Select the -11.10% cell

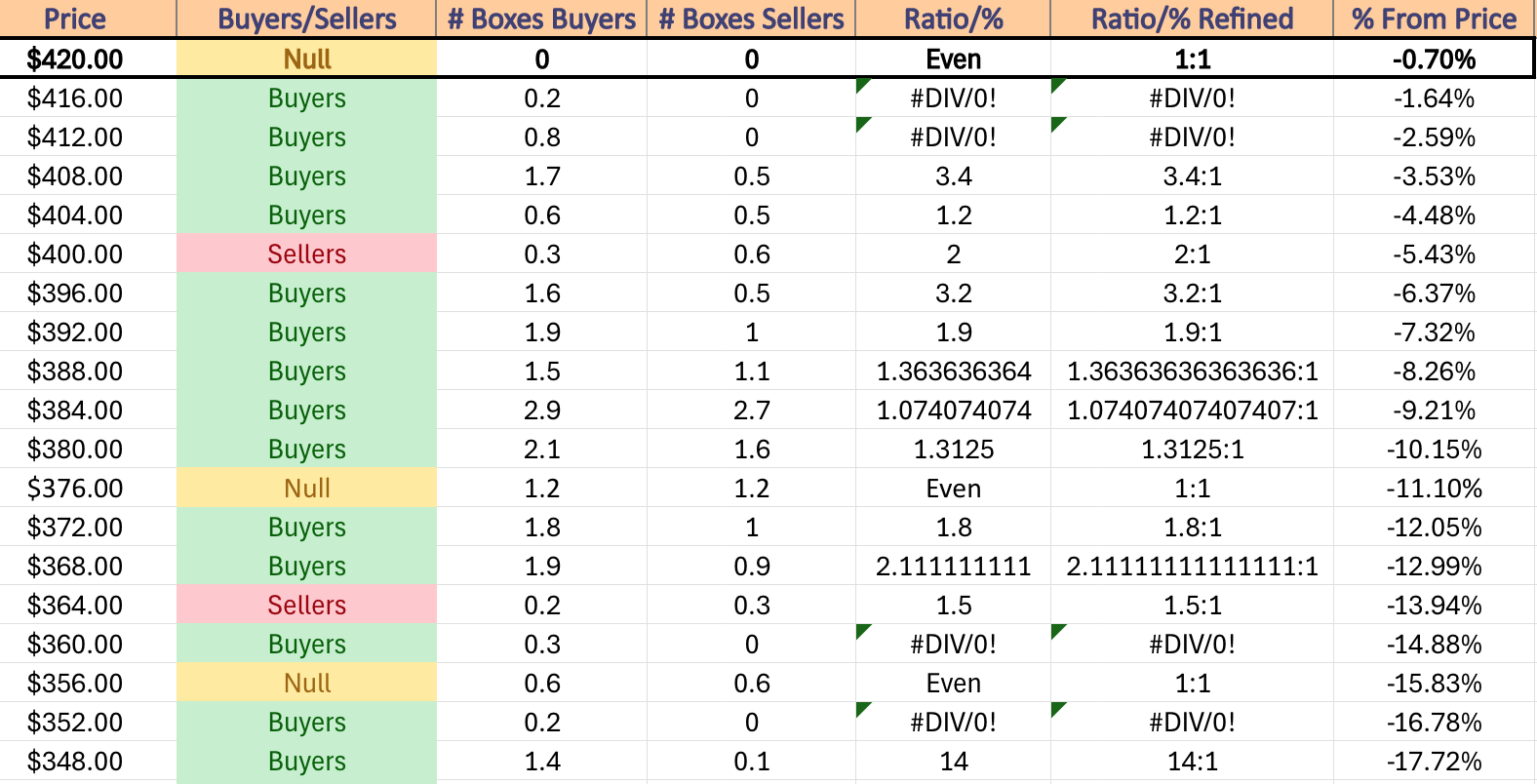click(x=1434, y=489)
